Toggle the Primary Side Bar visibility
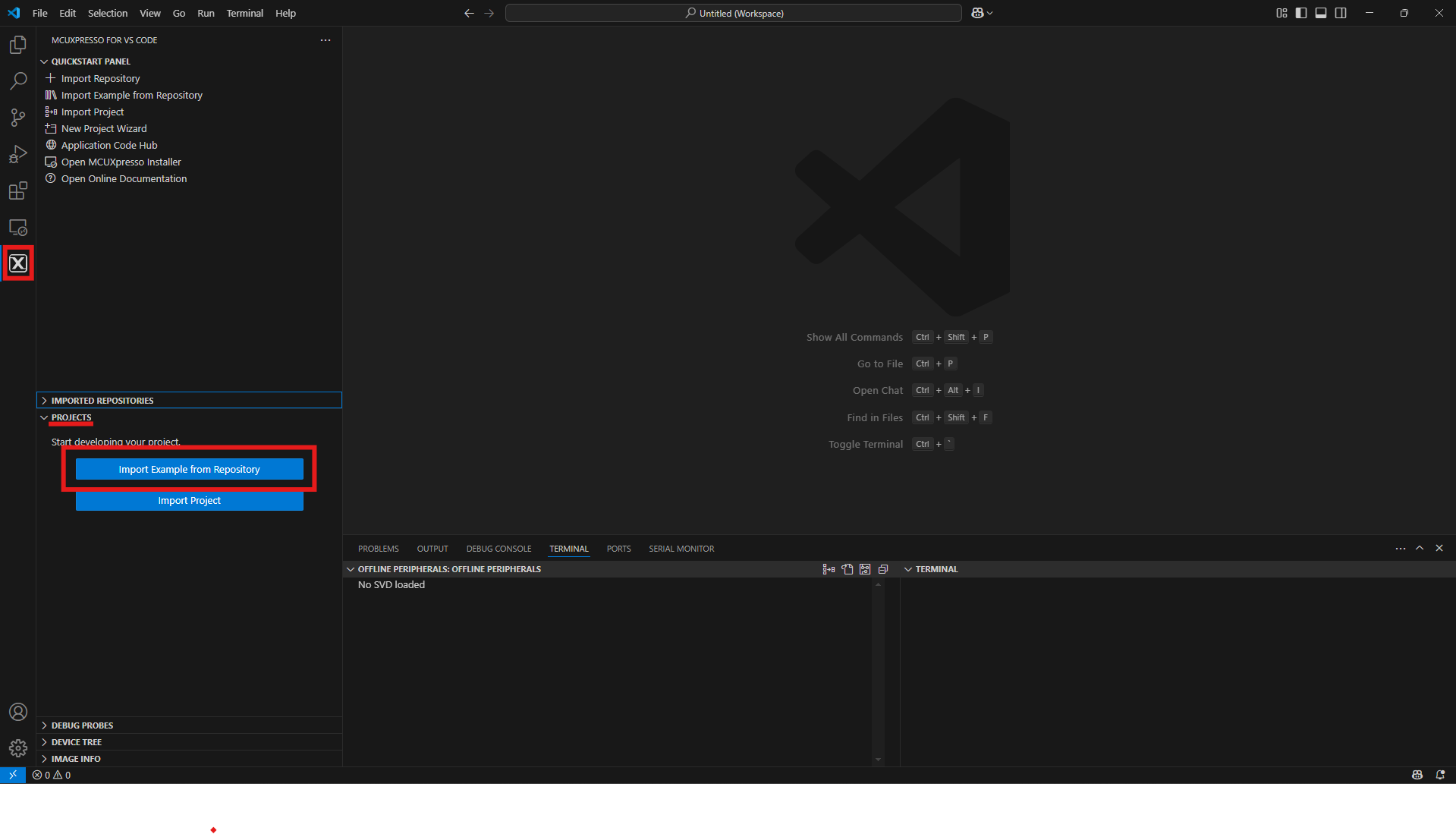Viewport: 1456px width, 834px height. coord(1300,13)
